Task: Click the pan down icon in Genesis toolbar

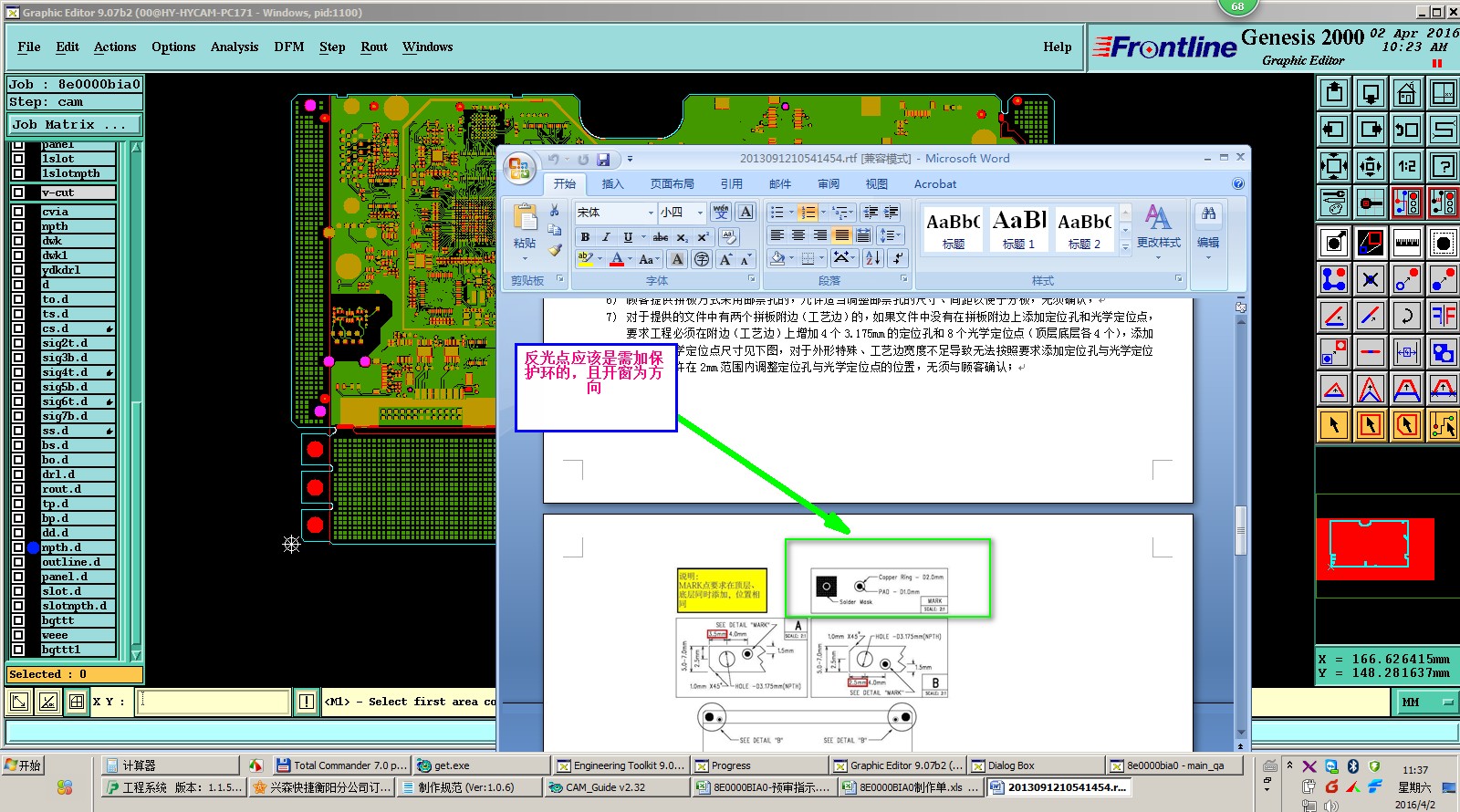Action: pos(1371,93)
